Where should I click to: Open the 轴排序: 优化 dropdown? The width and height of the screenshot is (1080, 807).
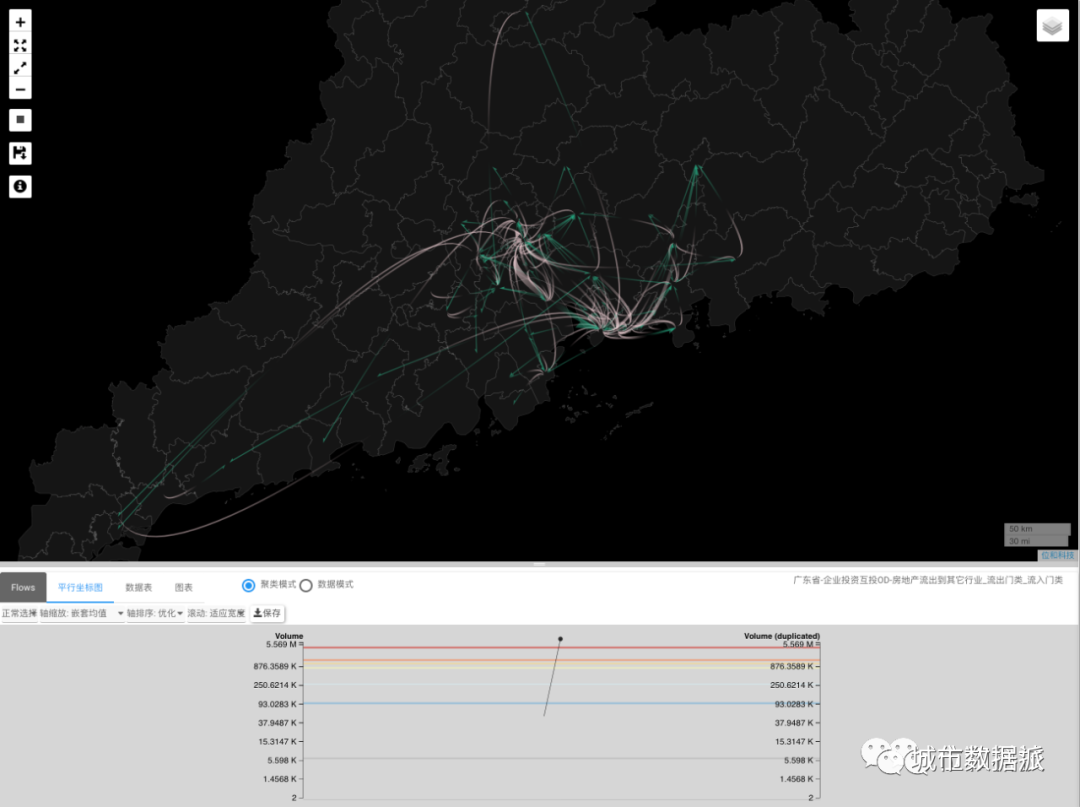coord(155,614)
